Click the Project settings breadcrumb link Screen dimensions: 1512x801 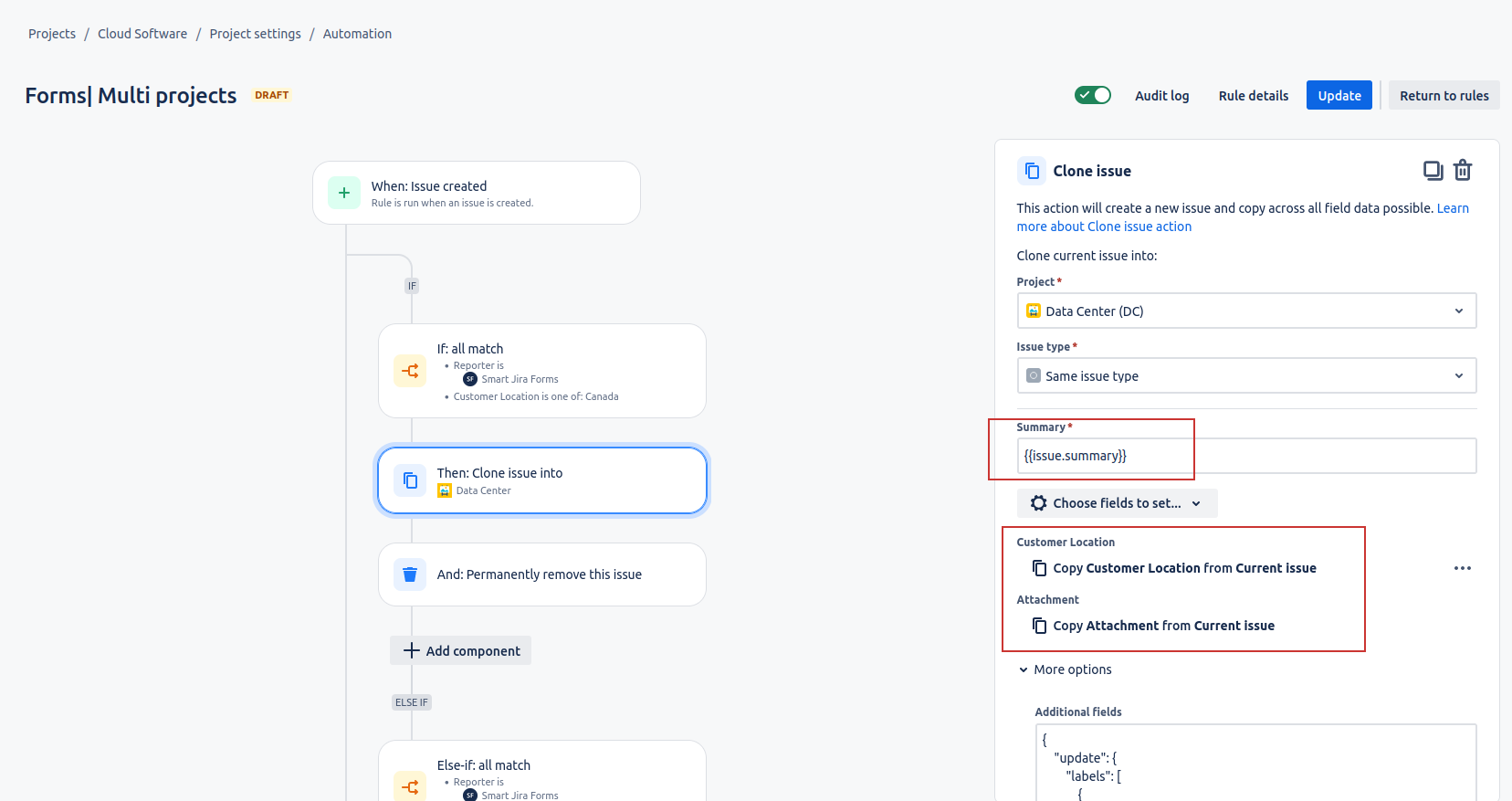click(255, 34)
